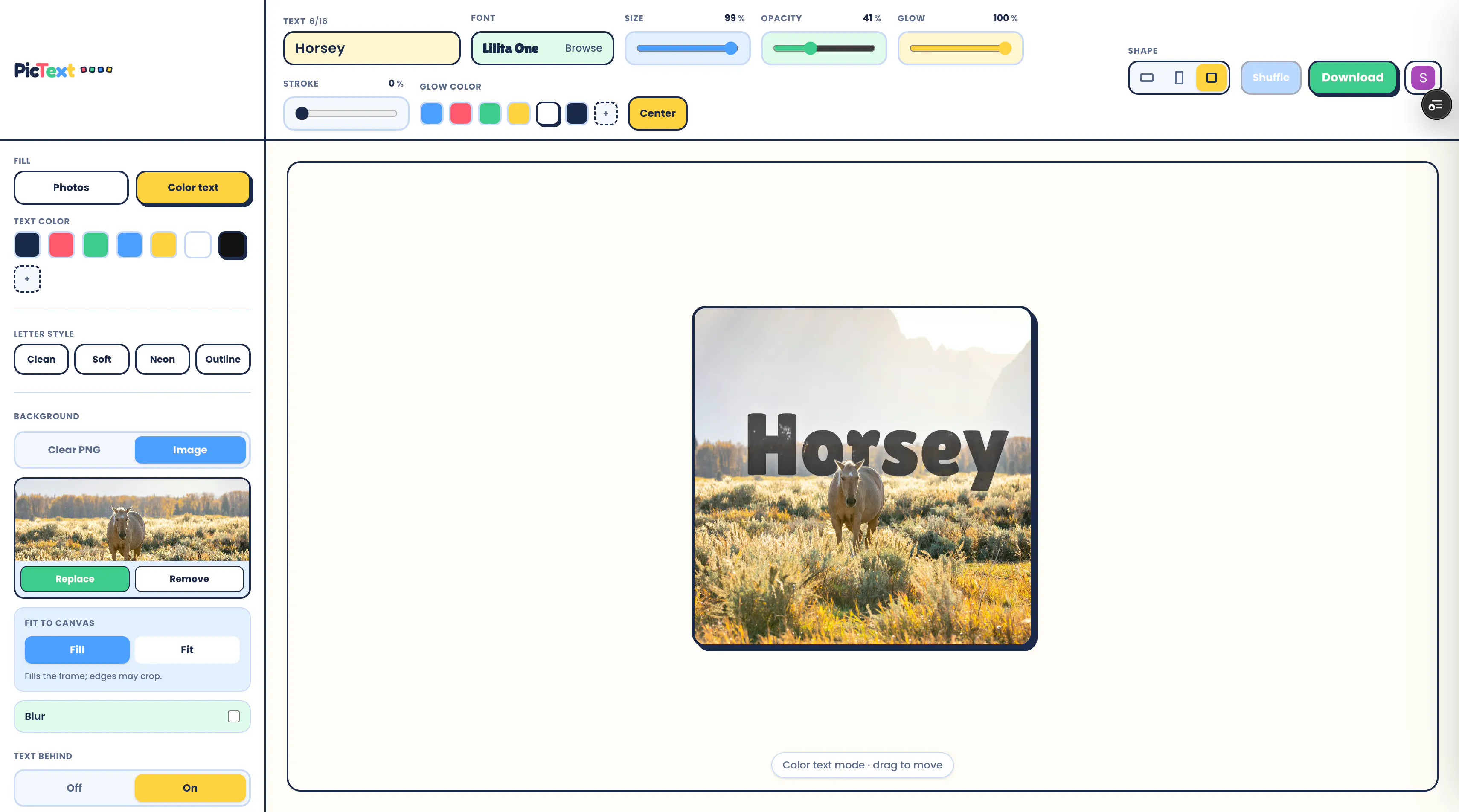Add a custom text color swatch

point(27,278)
